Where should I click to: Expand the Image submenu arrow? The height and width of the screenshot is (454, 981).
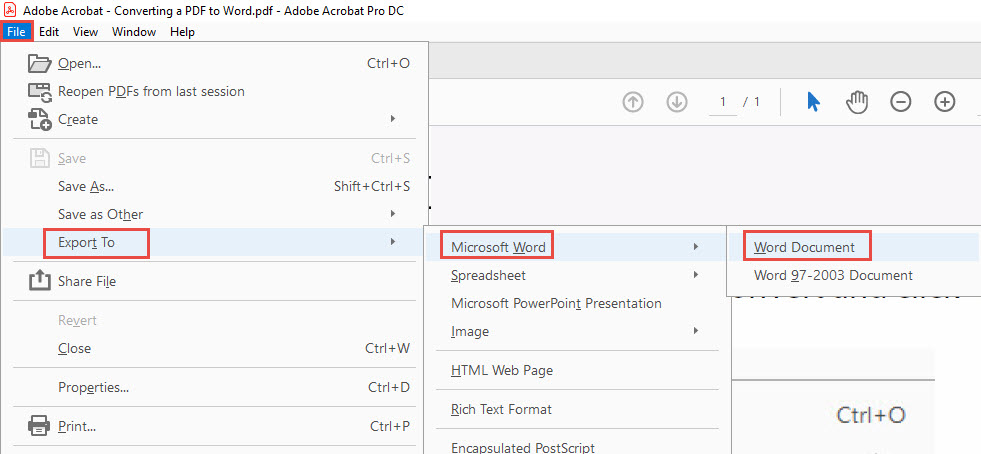696,330
